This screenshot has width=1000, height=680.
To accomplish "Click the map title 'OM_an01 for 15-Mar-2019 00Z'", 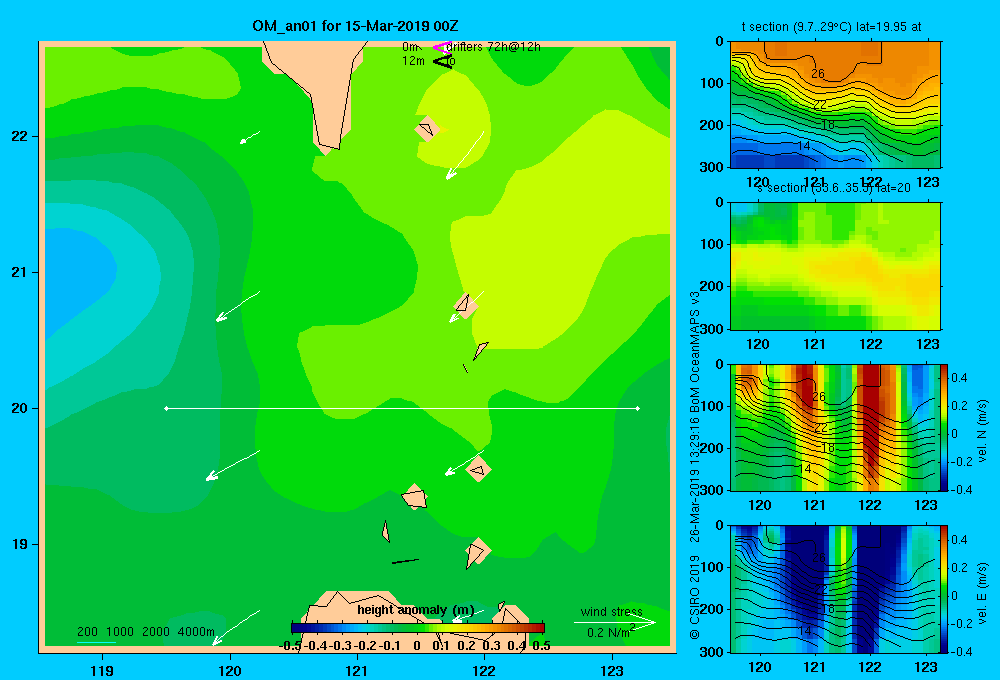I will click(355, 26).
